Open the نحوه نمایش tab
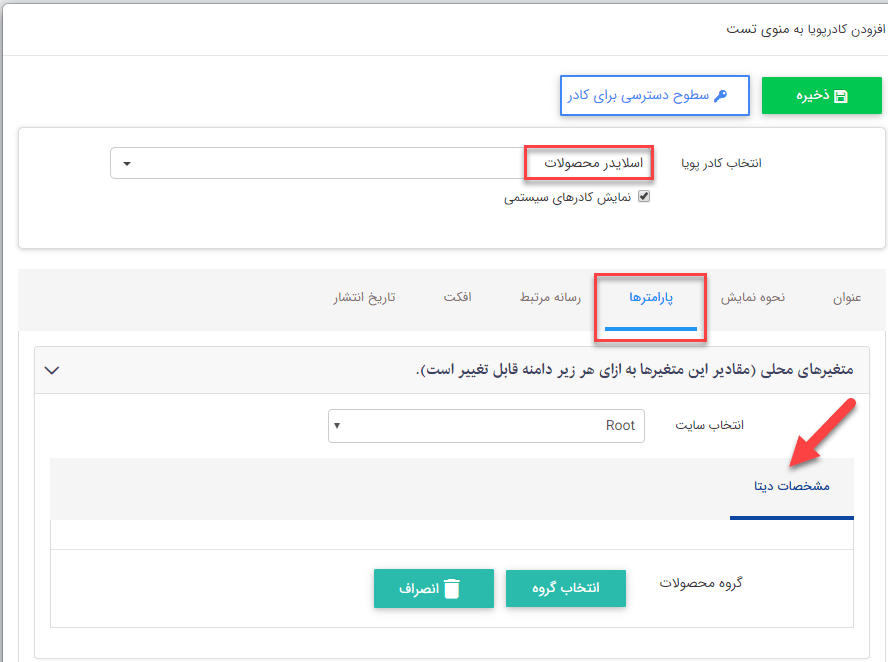The width and height of the screenshot is (888, 662). pyautogui.click(x=752, y=297)
